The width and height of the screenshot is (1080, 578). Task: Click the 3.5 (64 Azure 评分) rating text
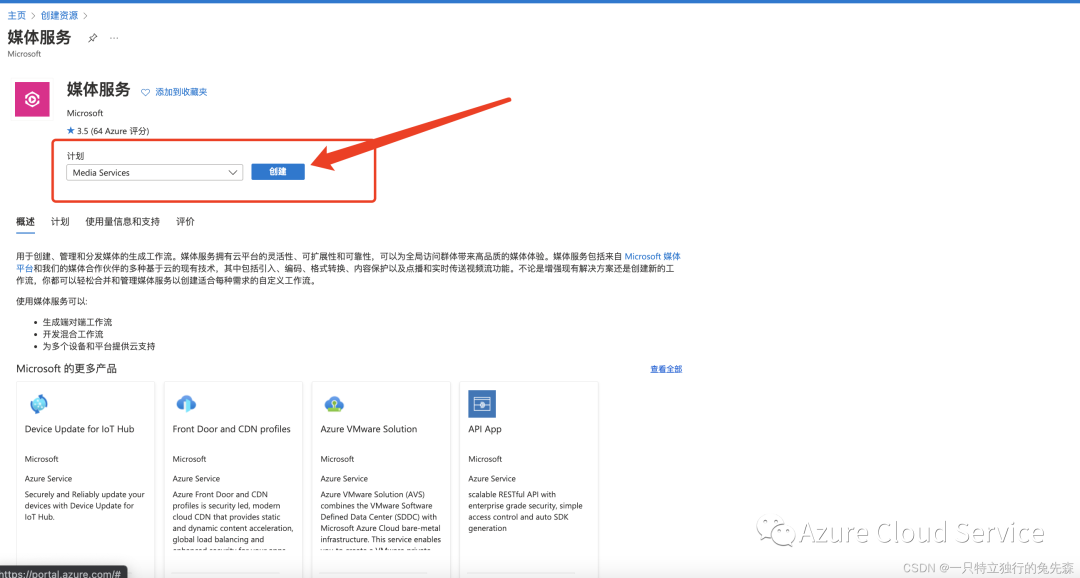tap(113, 131)
